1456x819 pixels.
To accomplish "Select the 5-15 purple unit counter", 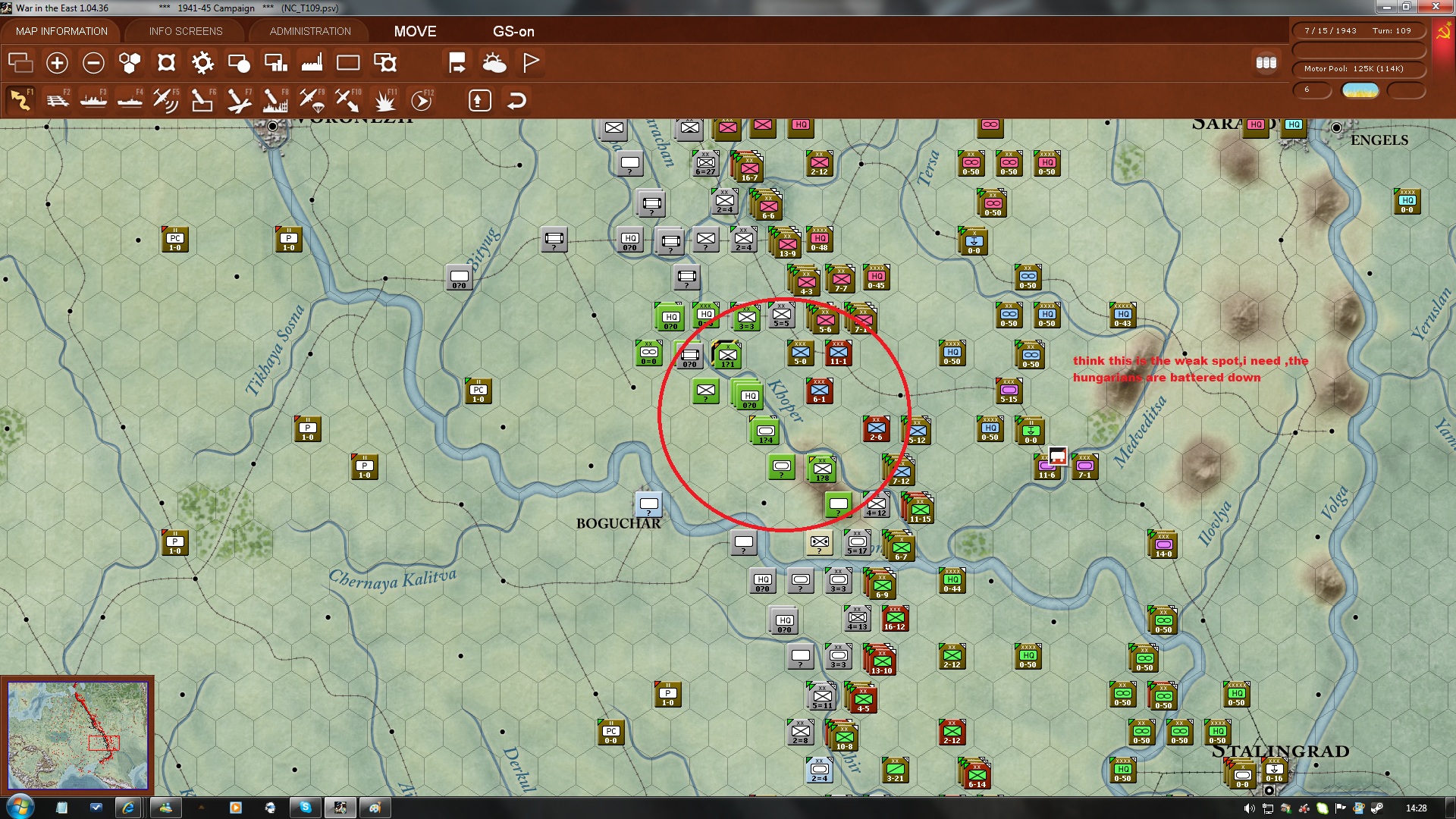I will (1009, 391).
